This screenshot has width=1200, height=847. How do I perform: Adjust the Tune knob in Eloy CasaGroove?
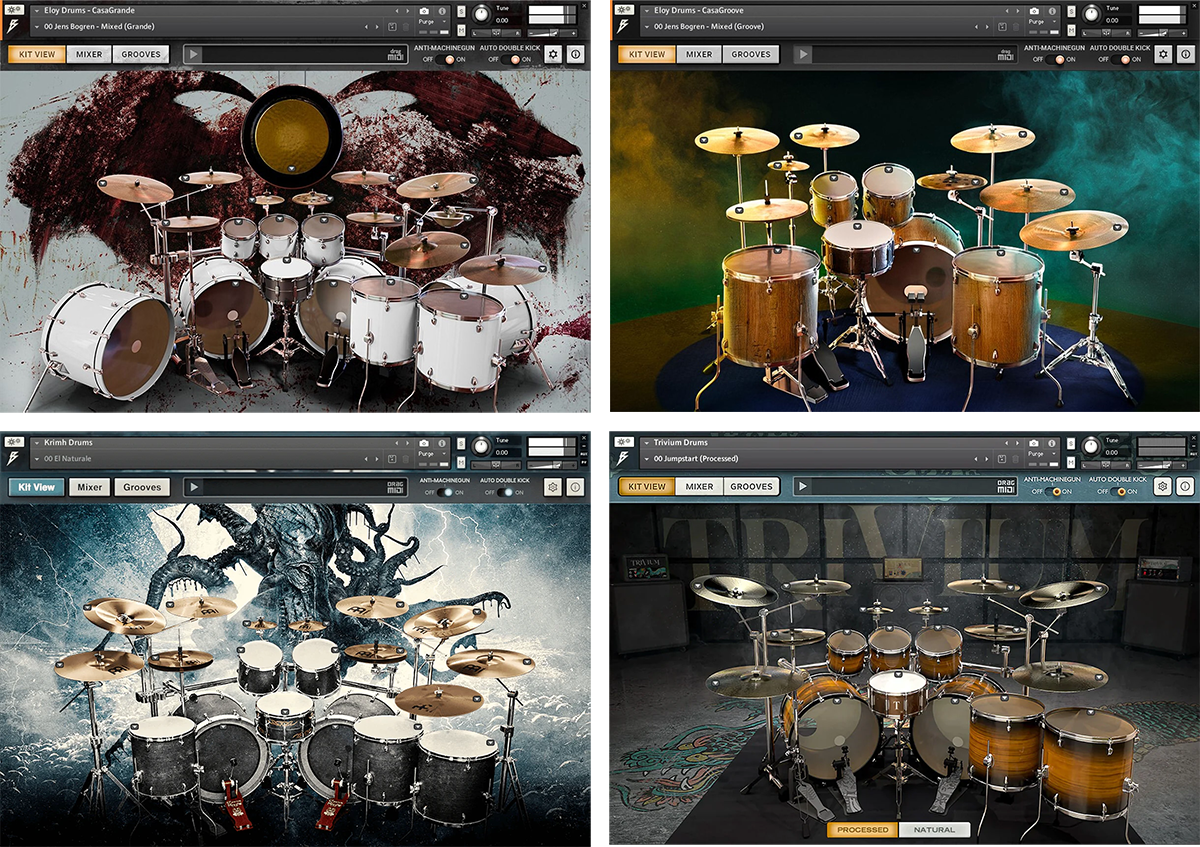pyautogui.click(x=1090, y=14)
